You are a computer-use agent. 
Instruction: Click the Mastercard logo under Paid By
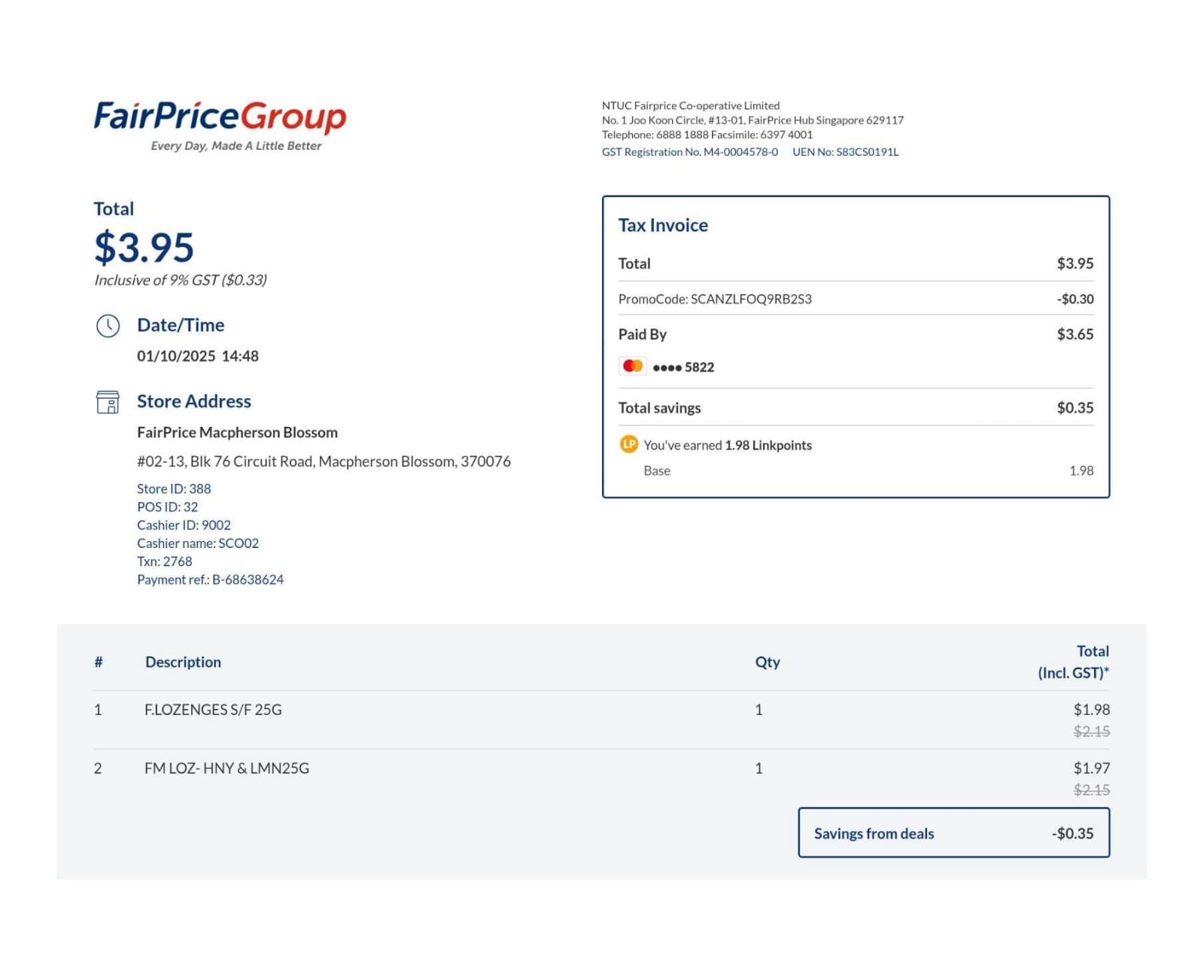click(633, 367)
